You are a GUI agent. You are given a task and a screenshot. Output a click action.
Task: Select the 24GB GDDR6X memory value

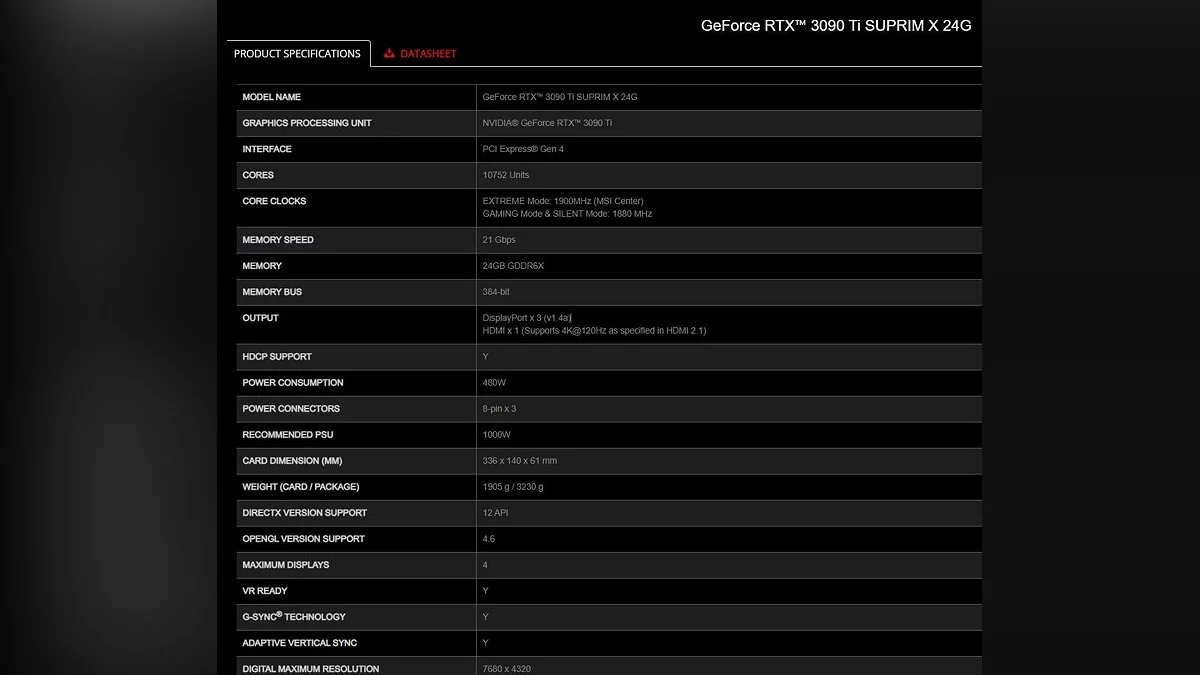coord(513,266)
